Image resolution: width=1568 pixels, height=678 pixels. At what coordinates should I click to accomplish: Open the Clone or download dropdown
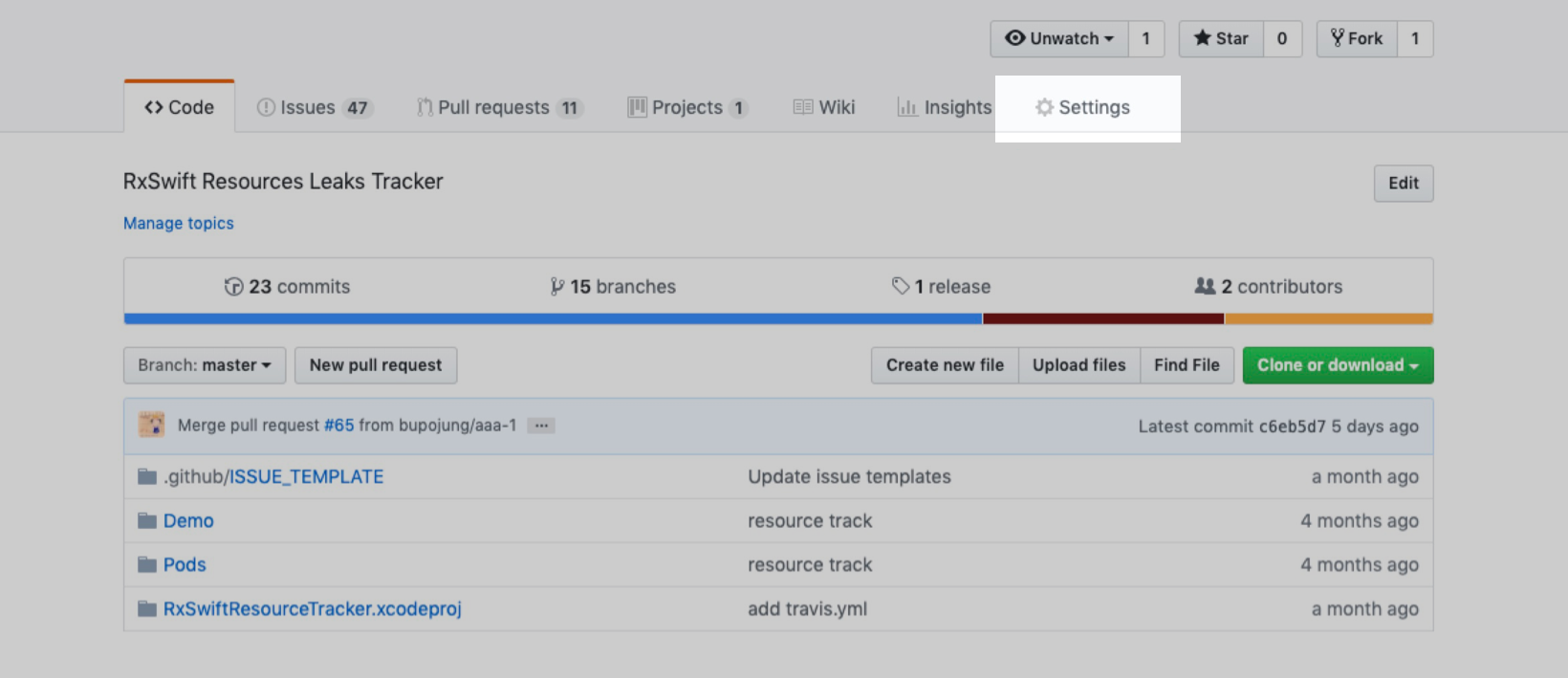tap(1338, 365)
